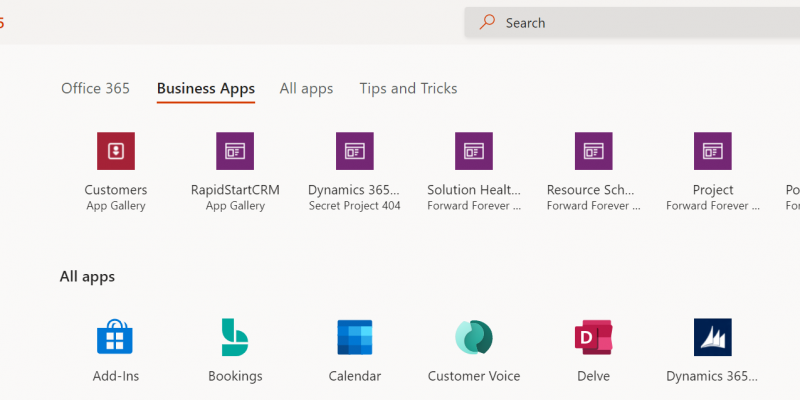Click the Customer Voice label
The image size is (800, 400).
[x=474, y=376]
